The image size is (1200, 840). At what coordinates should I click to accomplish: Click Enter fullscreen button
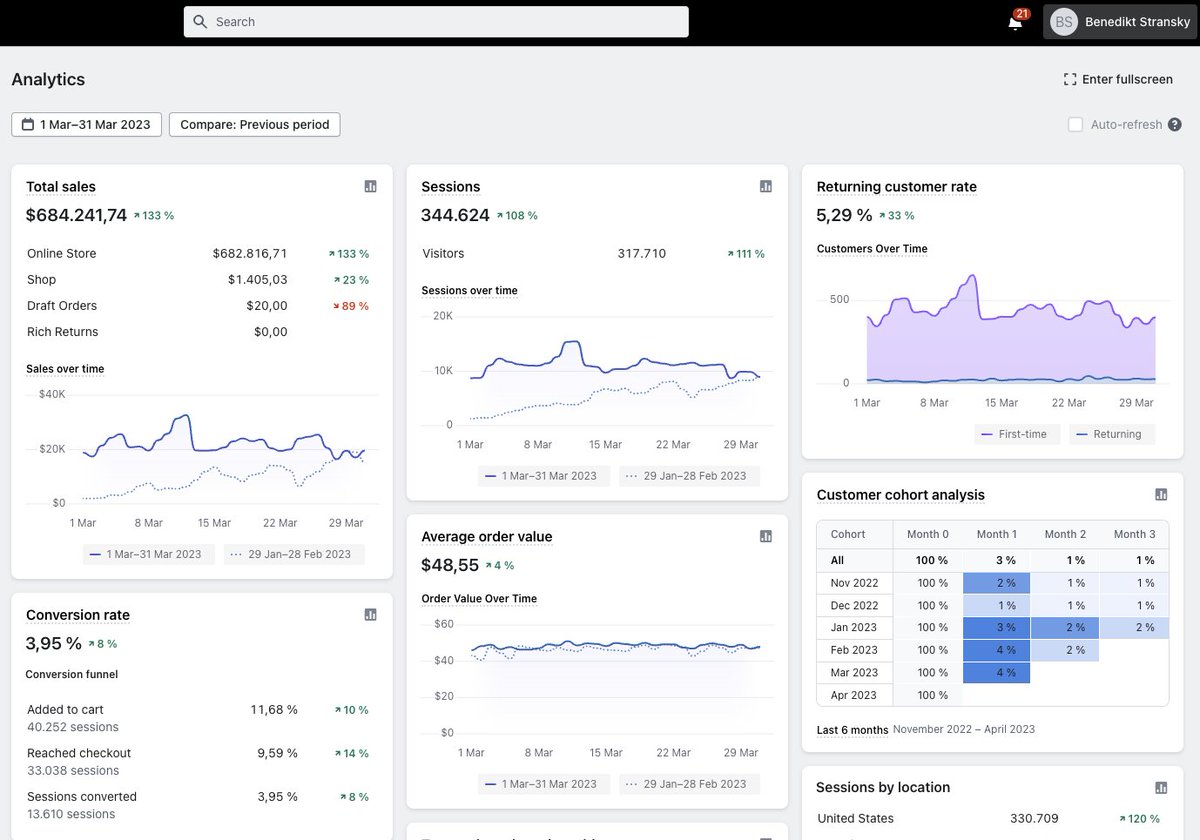click(x=1118, y=79)
